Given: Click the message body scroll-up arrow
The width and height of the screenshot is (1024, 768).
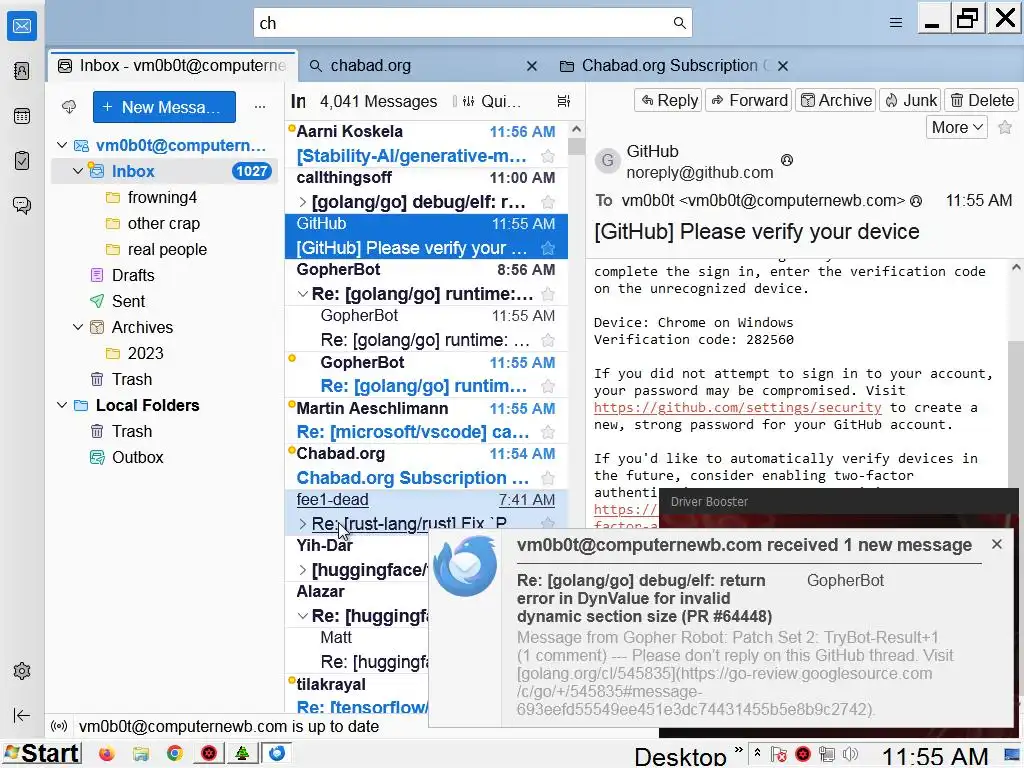Looking at the screenshot, I should point(1016,268).
